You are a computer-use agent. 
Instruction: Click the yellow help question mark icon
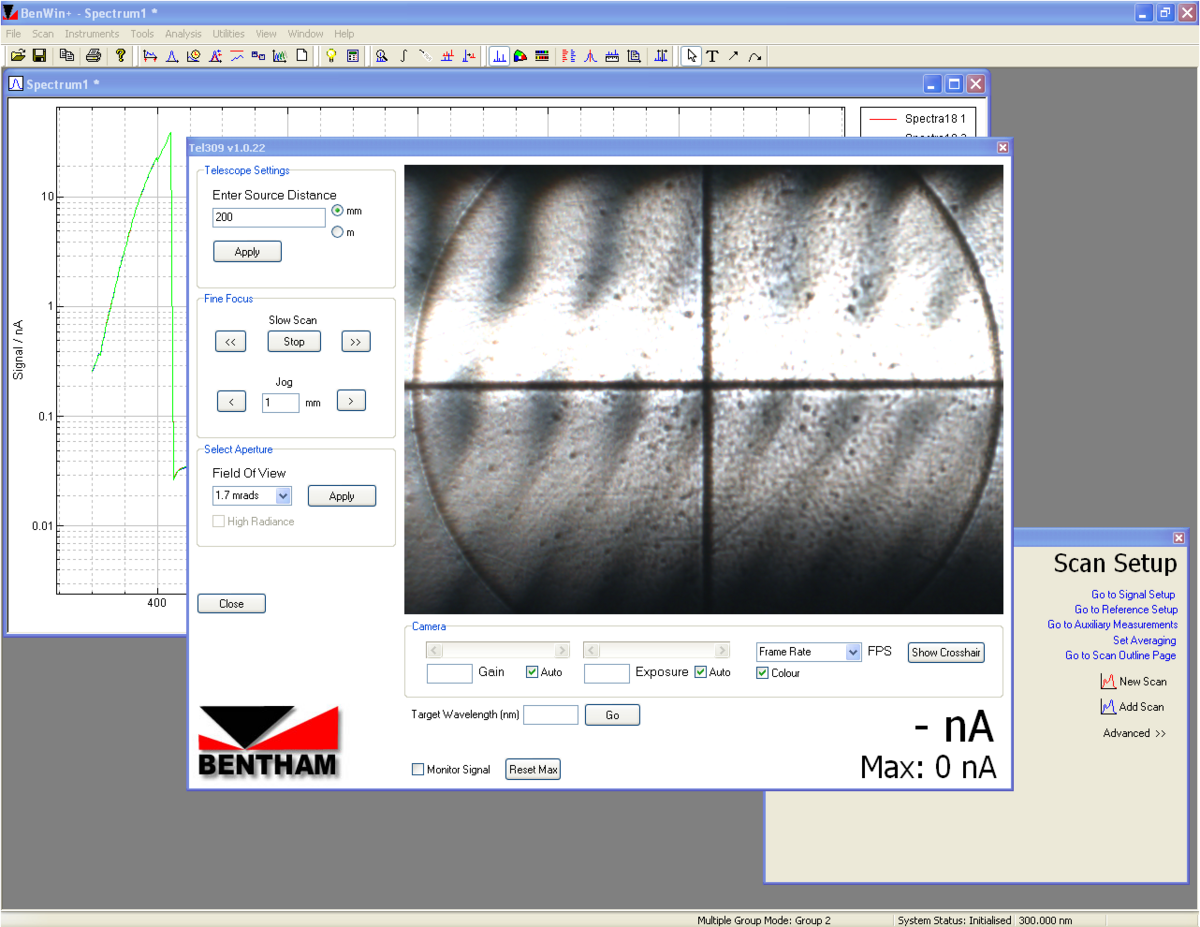[x=120, y=56]
